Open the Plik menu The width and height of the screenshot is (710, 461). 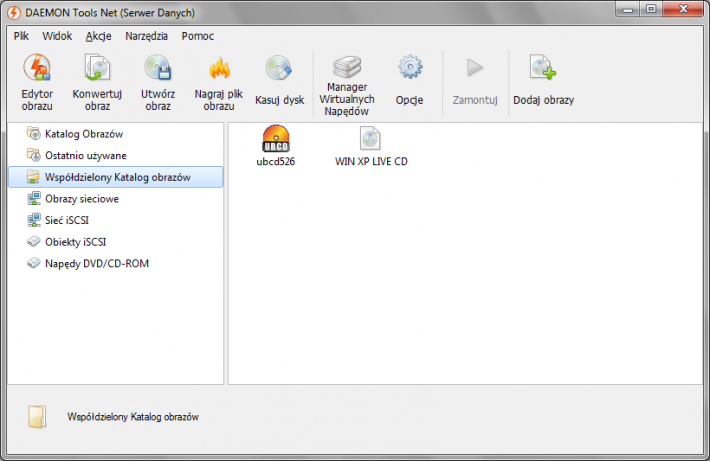[21, 36]
